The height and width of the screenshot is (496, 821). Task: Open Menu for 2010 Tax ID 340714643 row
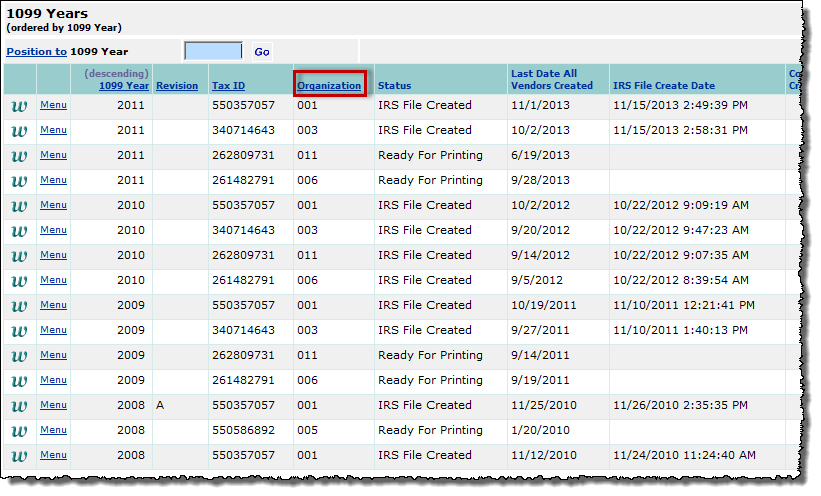[x=53, y=230]
